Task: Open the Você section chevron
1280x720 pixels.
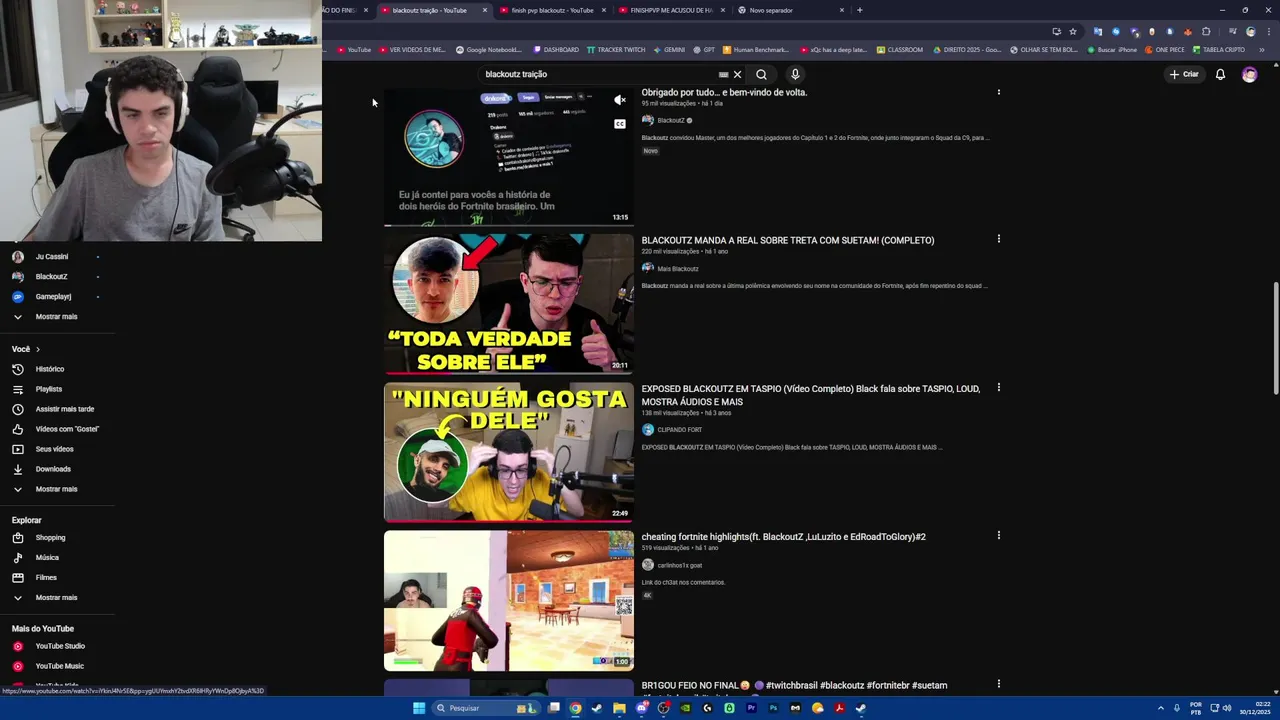Action: pyautogui.click(x=38, y=349)
